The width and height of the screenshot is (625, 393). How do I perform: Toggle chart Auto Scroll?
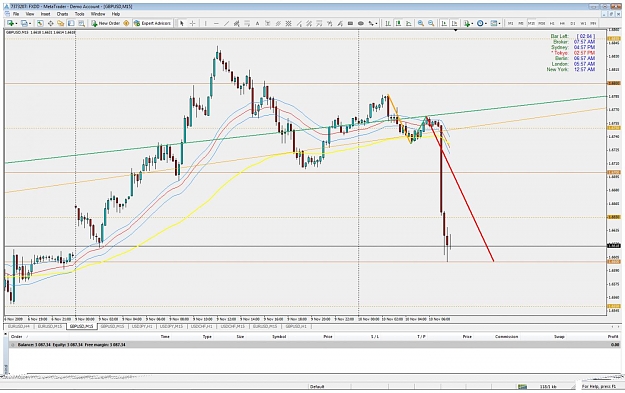pyautogui.click(x=444, y=24)
